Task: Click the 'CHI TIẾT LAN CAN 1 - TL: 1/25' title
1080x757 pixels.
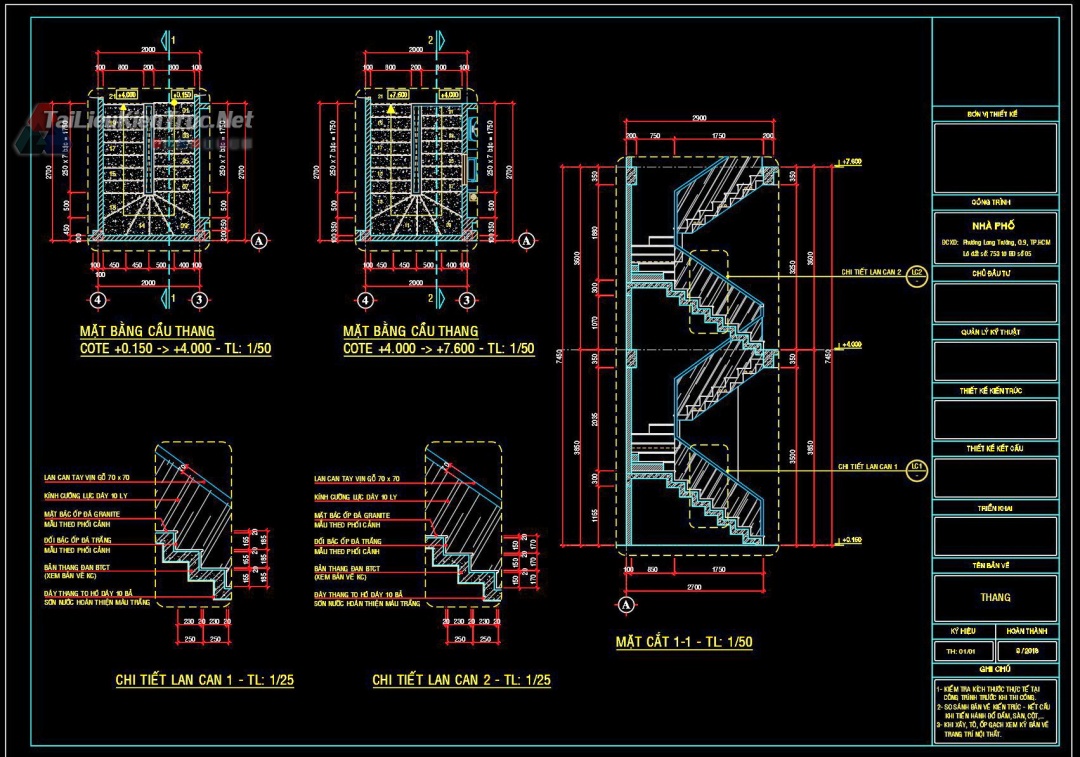Action: point(205,680)
